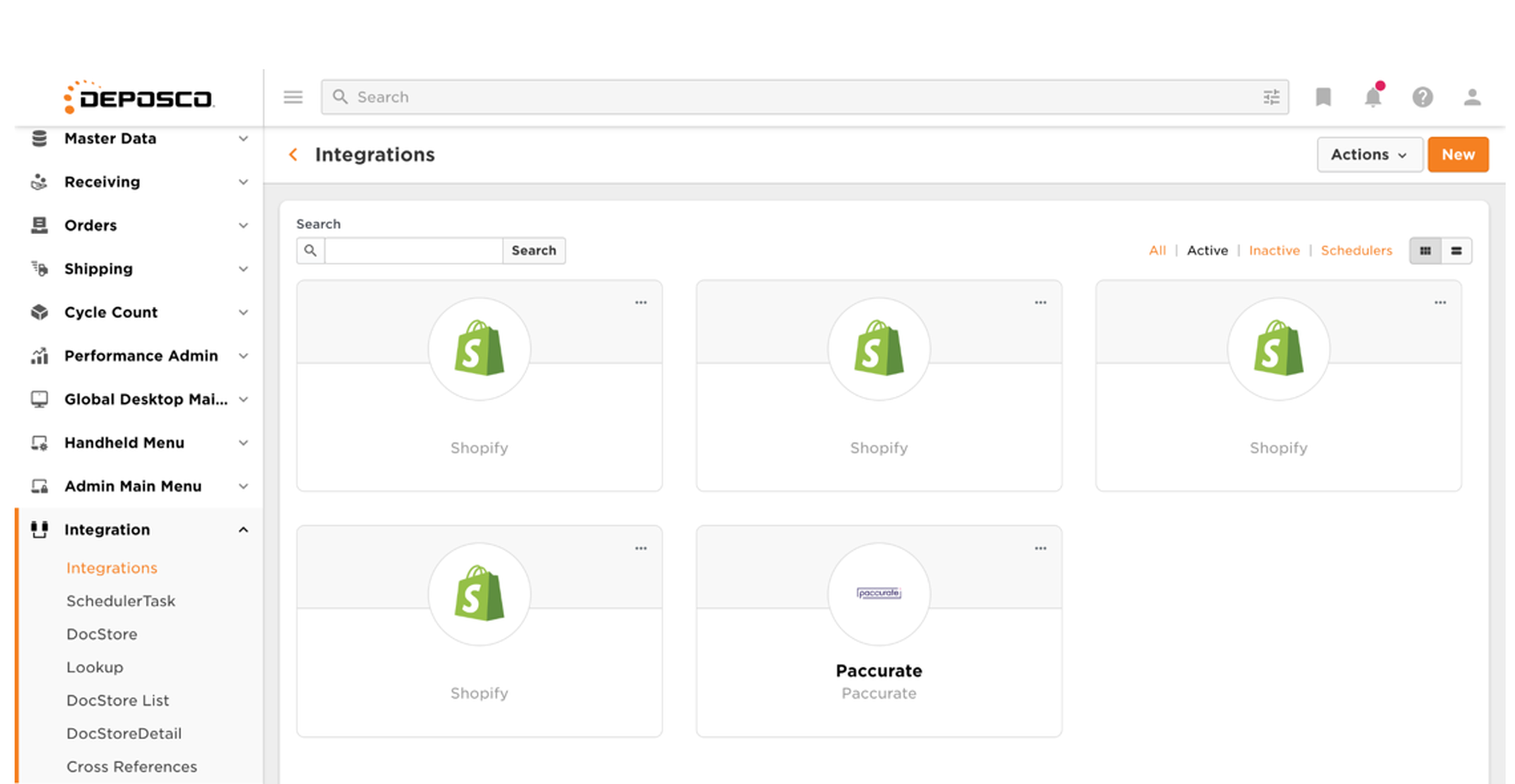Open the bookmarks icon

(1323, 97)
